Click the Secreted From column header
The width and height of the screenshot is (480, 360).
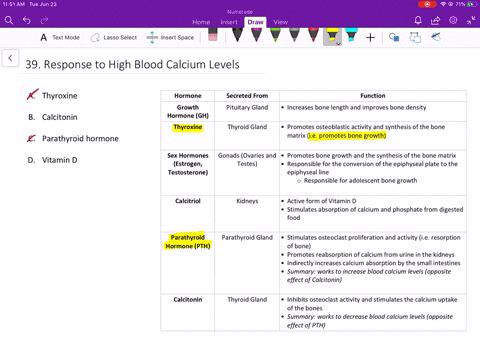[247, 96]
